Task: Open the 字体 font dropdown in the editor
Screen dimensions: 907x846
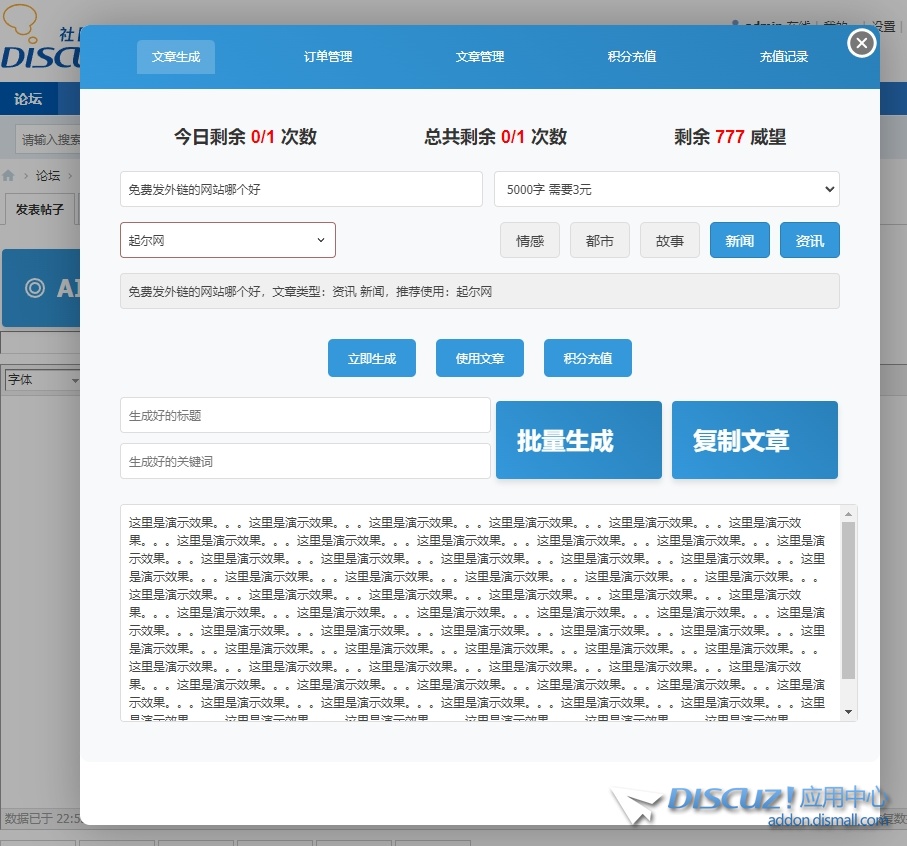Action: pyautogui.click(x=42, y=380)
